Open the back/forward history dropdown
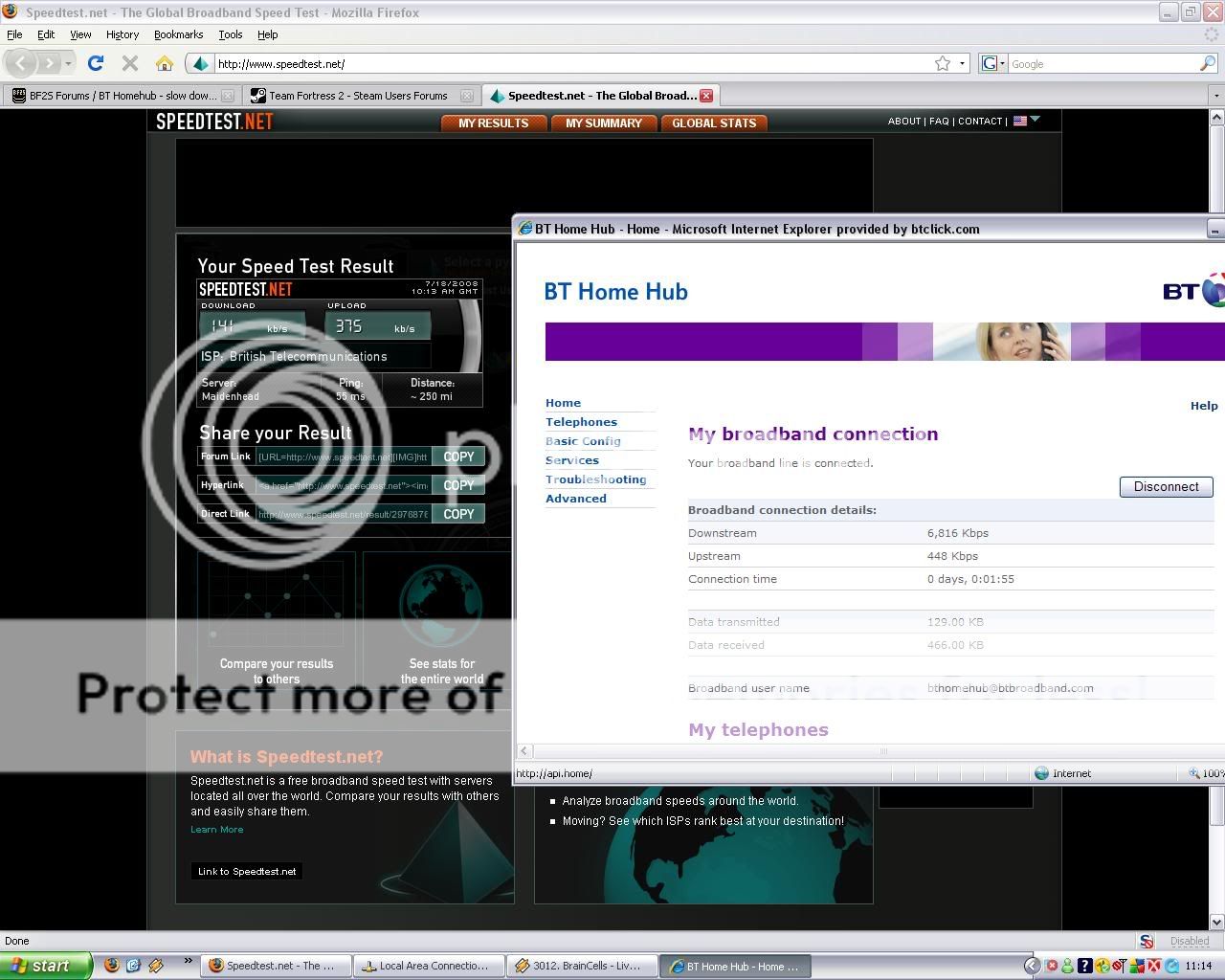Image resolution: width=1225 pixels, height=980 pixels. pos(68,64)
